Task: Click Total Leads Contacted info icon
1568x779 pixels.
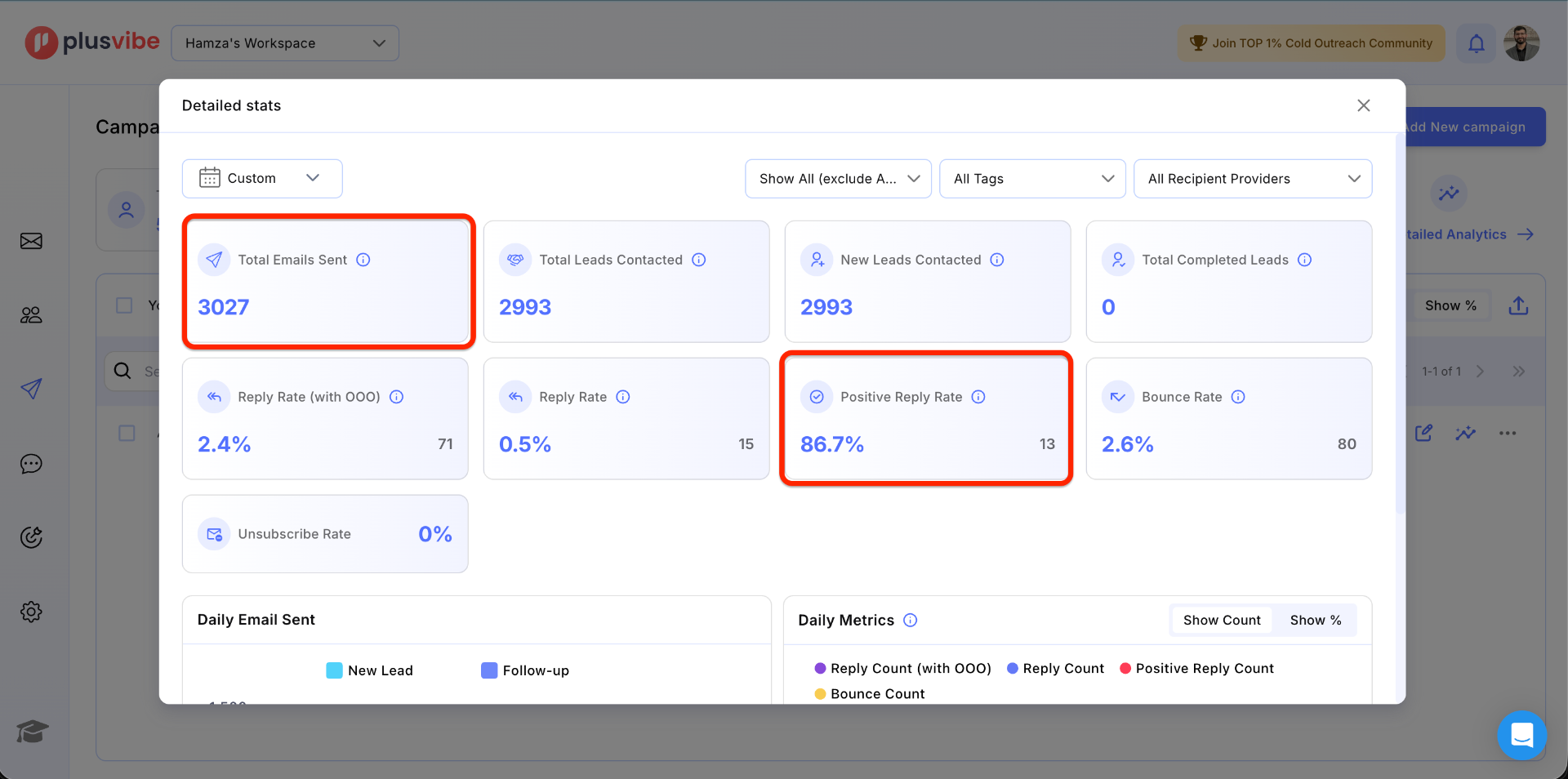Action: click(699, 260)
